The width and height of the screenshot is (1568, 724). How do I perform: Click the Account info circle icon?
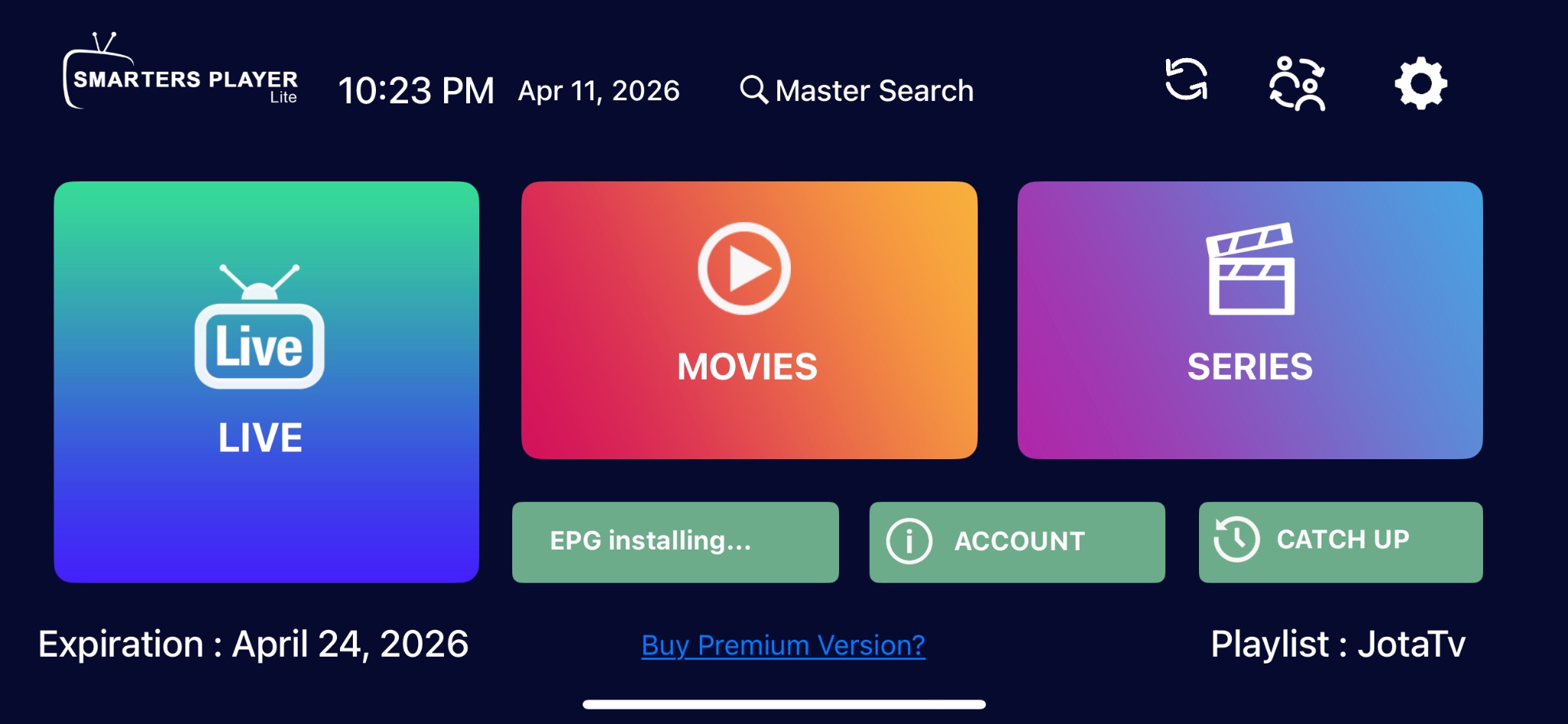pos(909,541)
